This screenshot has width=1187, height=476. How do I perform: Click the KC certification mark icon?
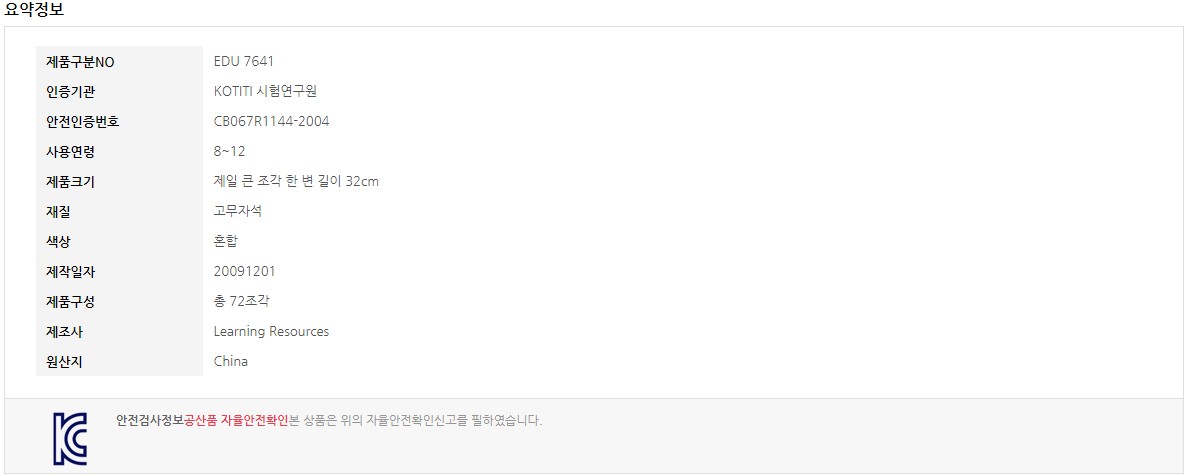[x=70, y=439]
